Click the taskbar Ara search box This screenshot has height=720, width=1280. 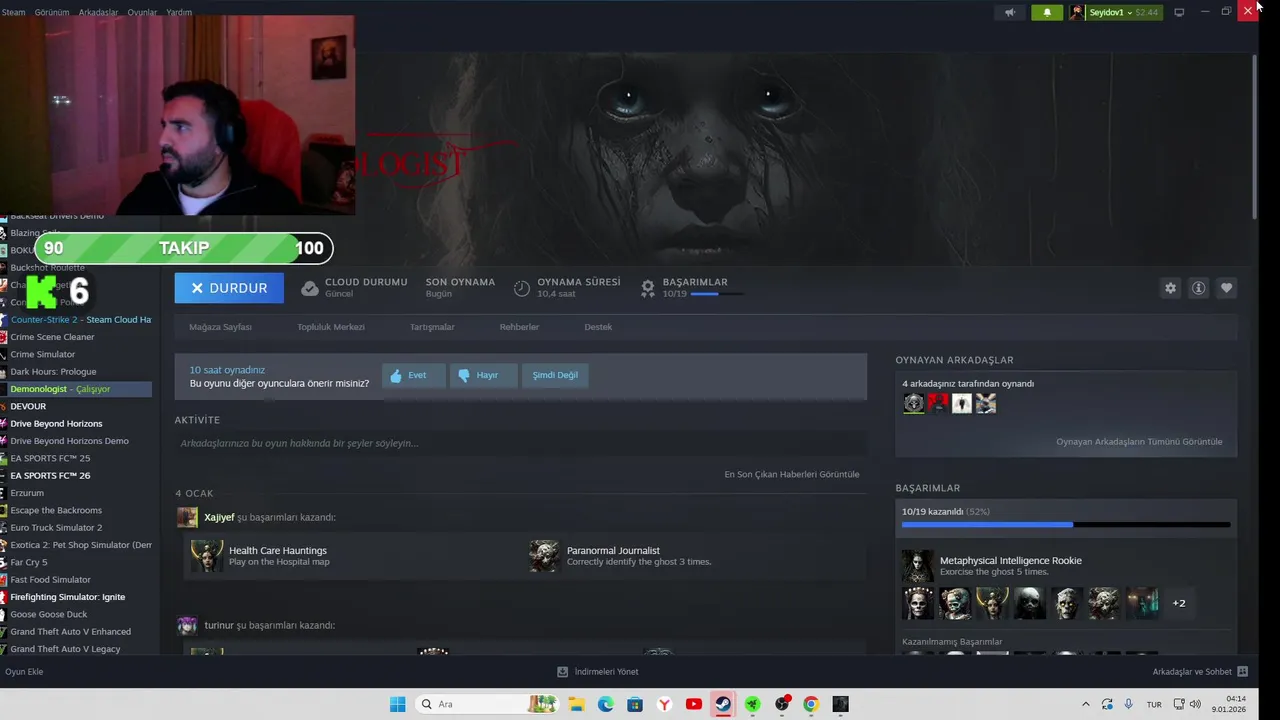(x=488, y=704)
